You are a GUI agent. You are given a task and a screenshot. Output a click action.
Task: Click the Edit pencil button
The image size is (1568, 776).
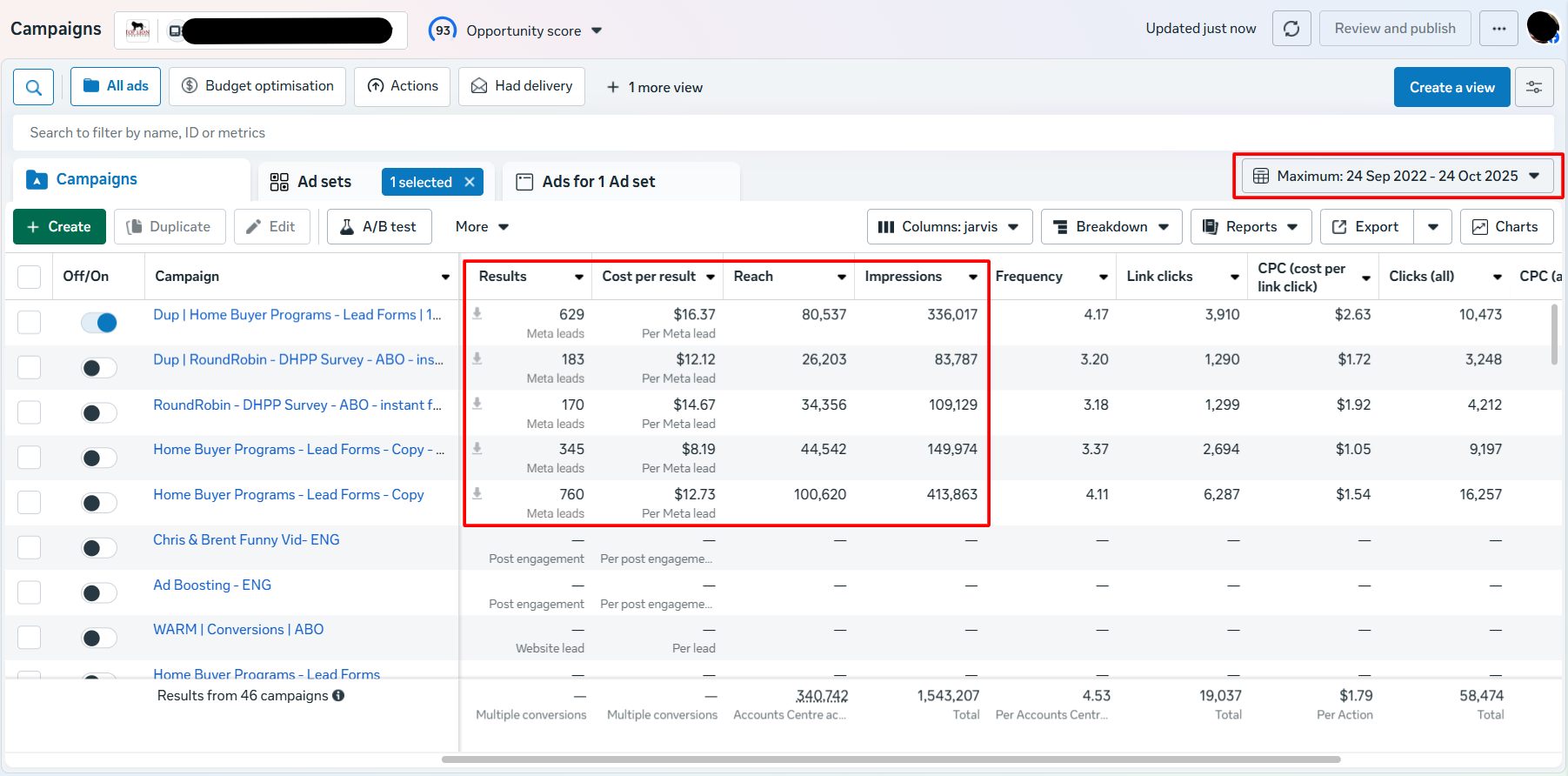click(x=271, y=226)
